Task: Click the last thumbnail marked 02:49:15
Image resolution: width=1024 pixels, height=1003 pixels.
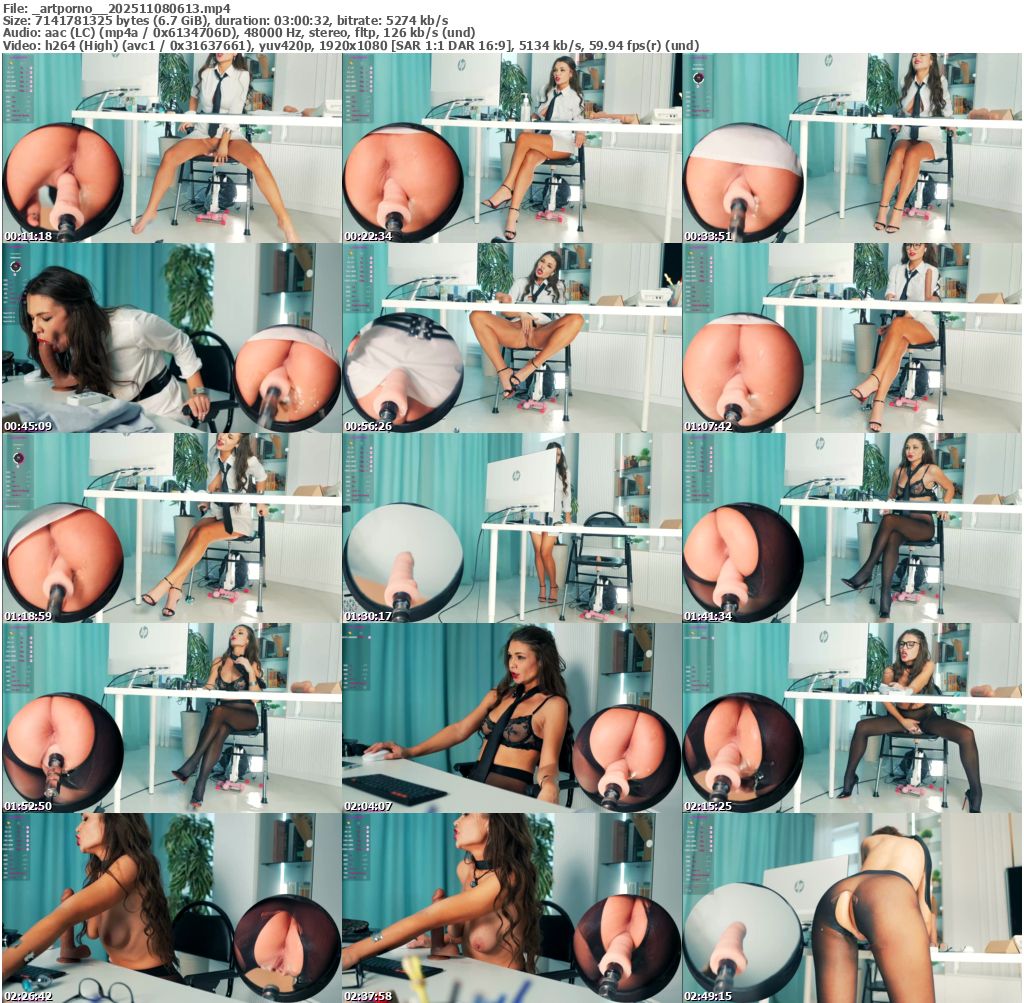Action: tap(852, 908)
